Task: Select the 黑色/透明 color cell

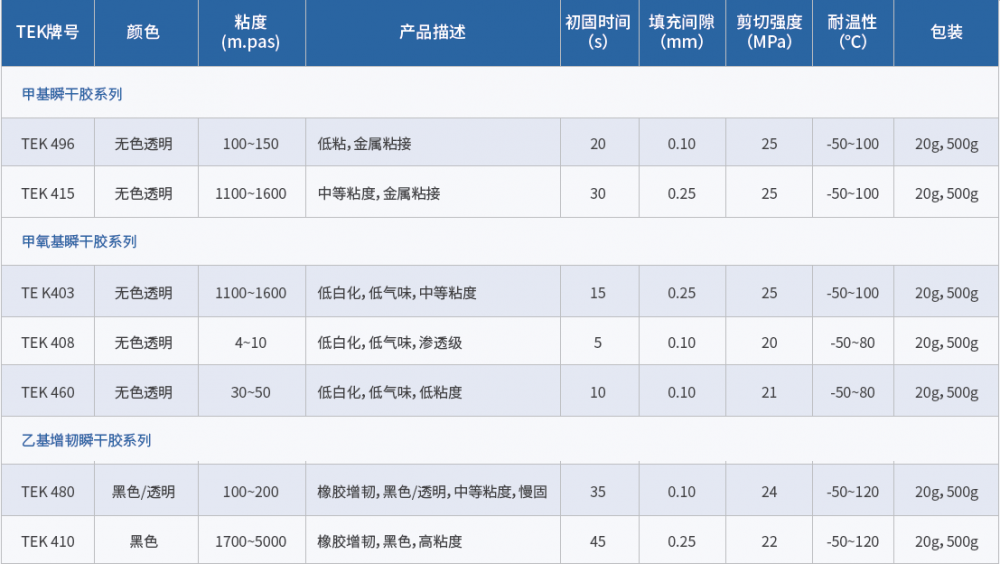Action: 143,491
